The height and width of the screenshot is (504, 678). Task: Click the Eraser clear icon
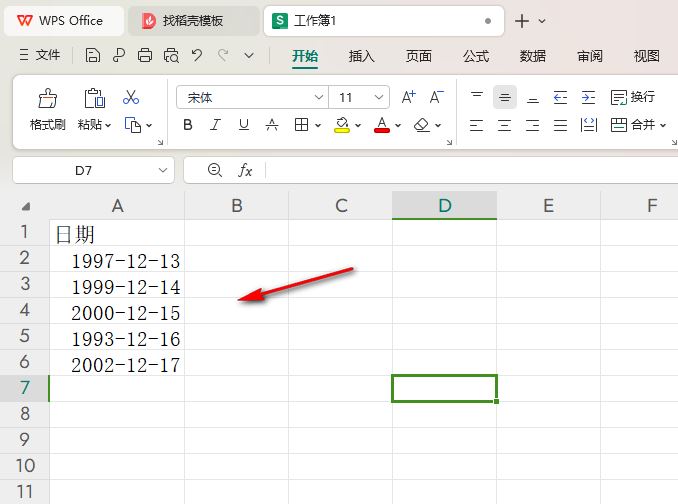point(422,125)
